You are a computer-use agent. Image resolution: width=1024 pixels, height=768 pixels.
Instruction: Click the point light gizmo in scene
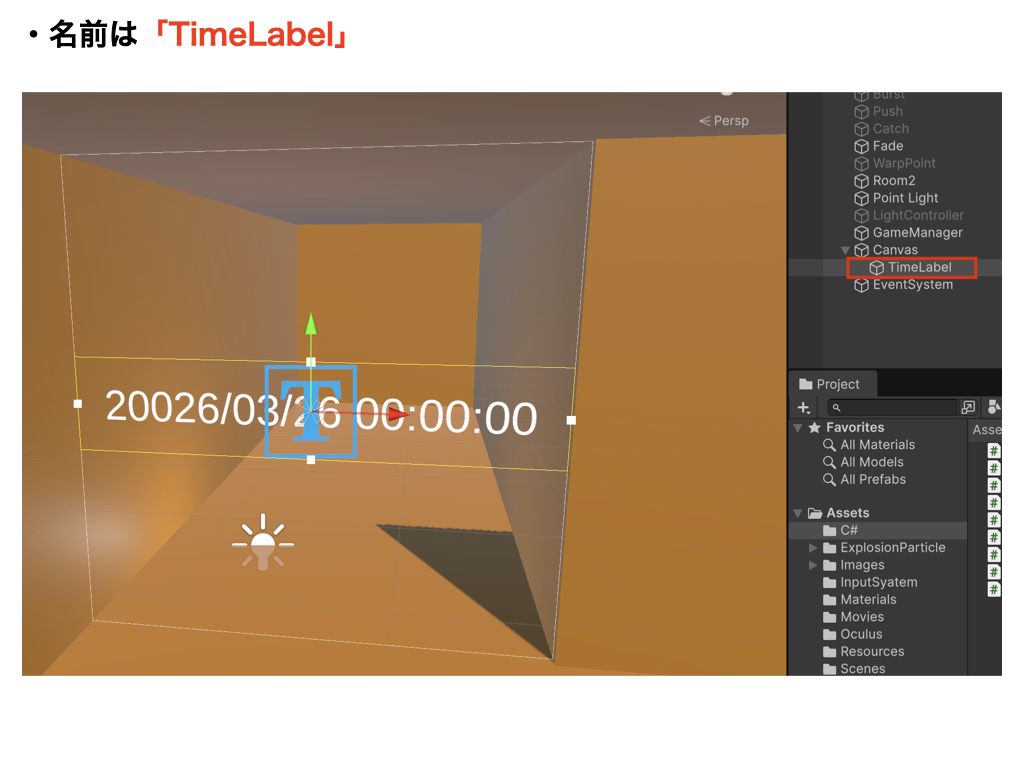pyautogui.click(x=263, y=543)
